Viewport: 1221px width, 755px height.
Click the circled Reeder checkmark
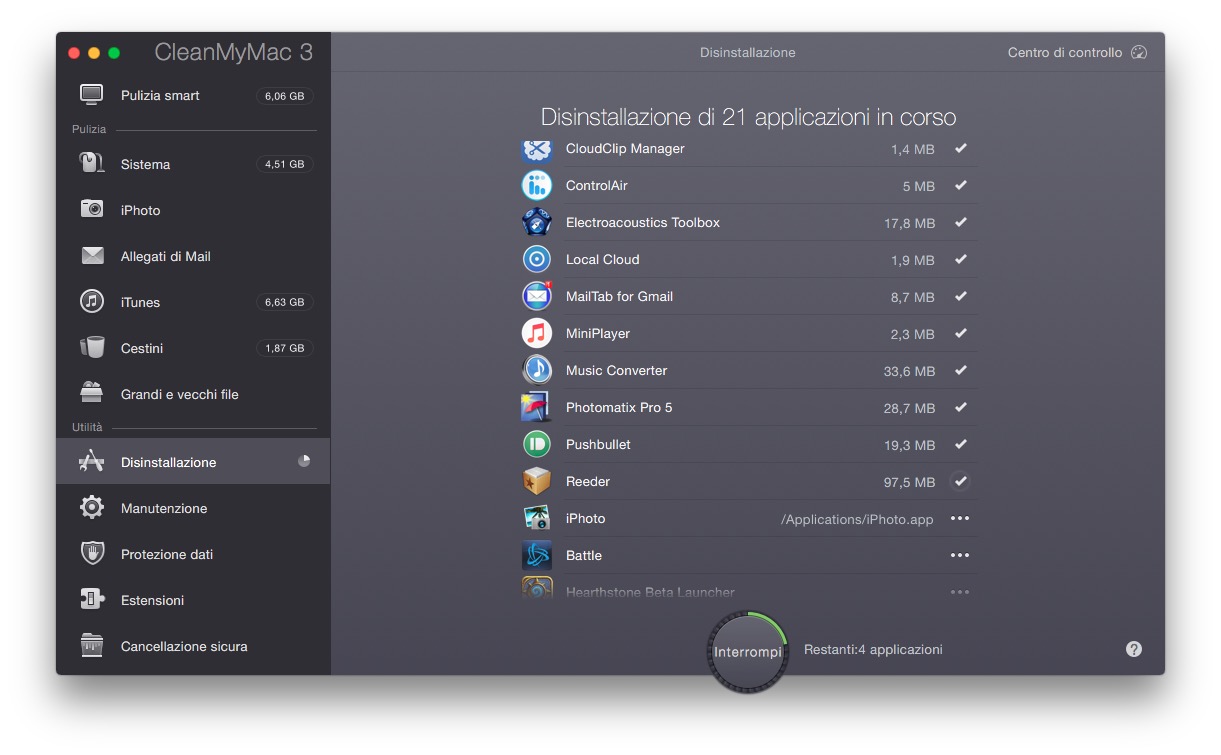[x=960, y=481]
